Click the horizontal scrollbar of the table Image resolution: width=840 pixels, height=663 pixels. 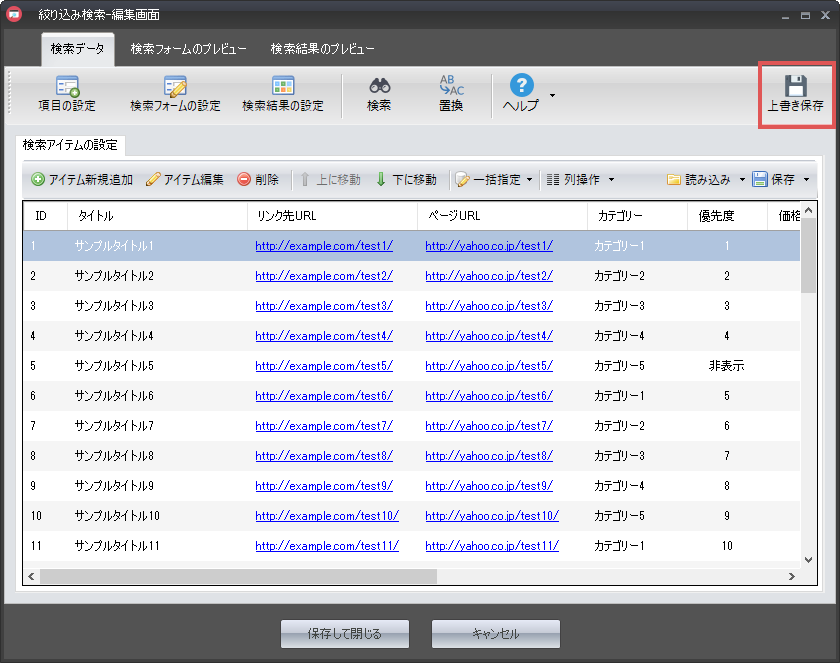pos(238,577)
